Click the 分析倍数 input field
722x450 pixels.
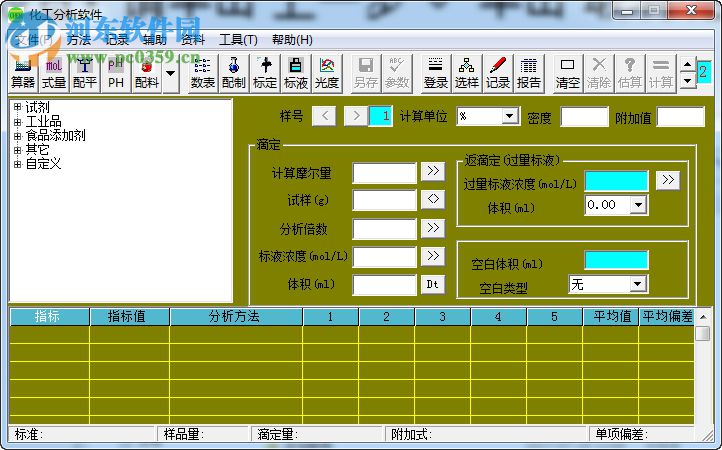pyautogui.click(x=384, y=229)
